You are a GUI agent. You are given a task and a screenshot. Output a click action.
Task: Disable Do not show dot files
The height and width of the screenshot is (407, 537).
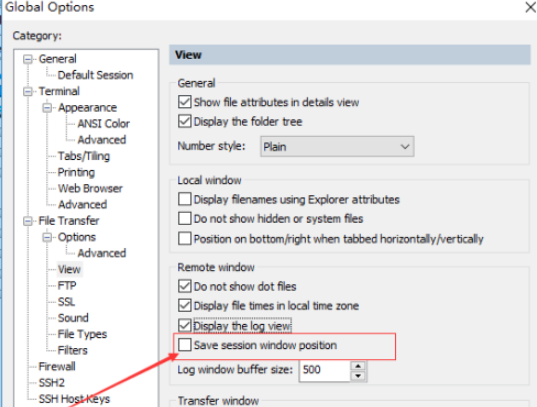coord(185,286)
